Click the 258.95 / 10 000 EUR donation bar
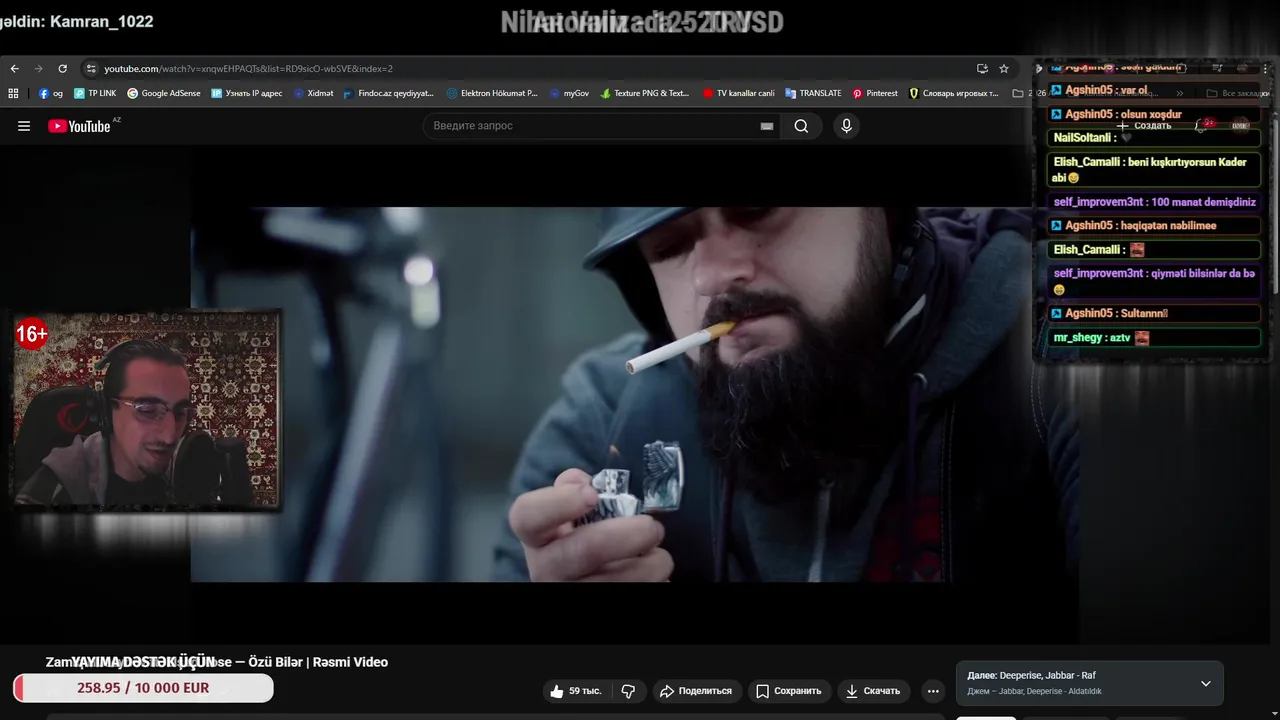The height and width of the screenshot is (720, 1280). coord(143,688)
